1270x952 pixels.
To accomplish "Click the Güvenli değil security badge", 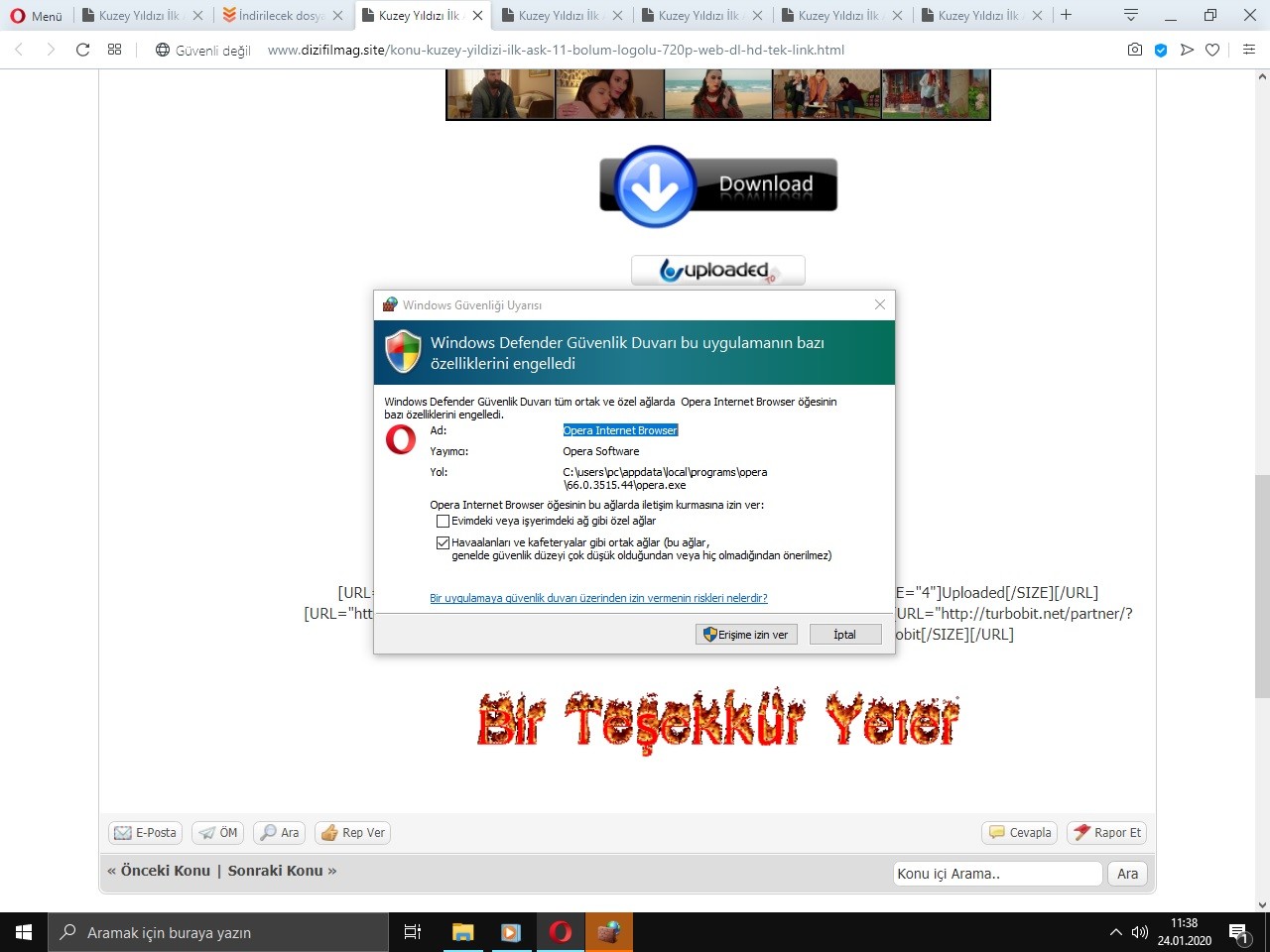I will click(x=202, y=50).
